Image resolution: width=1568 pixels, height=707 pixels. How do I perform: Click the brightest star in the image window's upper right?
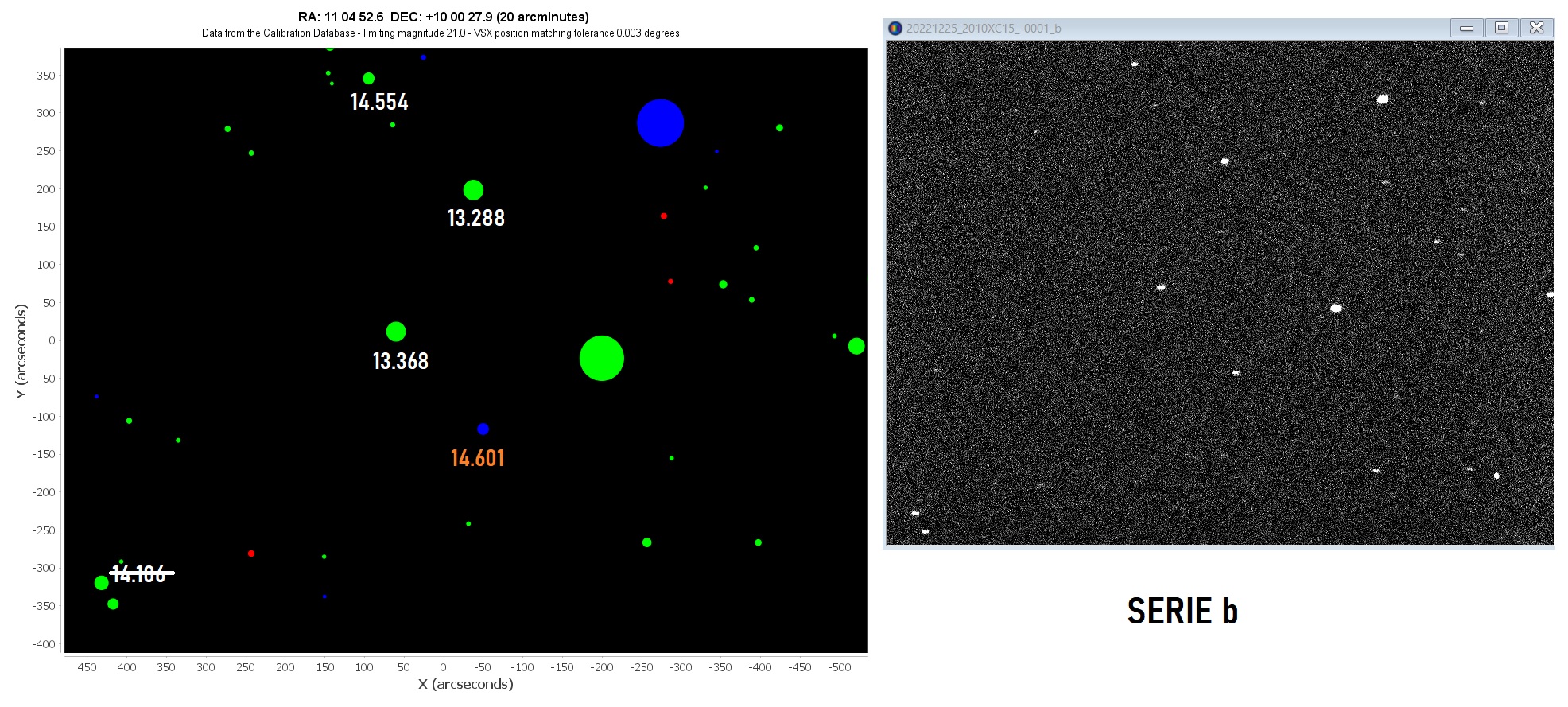[x=1383, y=99]
